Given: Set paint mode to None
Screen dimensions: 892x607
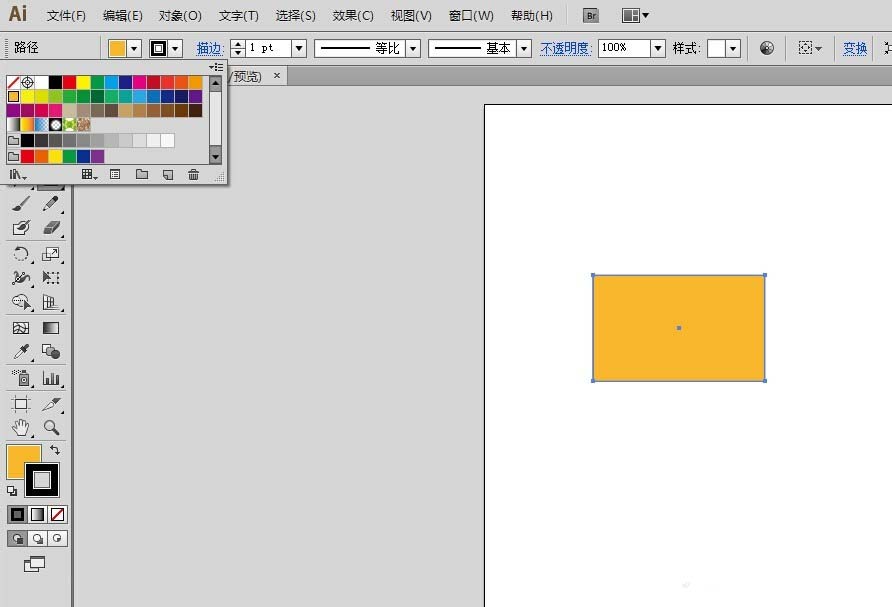Looking at the screenshot, I should (x=57, y=514).
